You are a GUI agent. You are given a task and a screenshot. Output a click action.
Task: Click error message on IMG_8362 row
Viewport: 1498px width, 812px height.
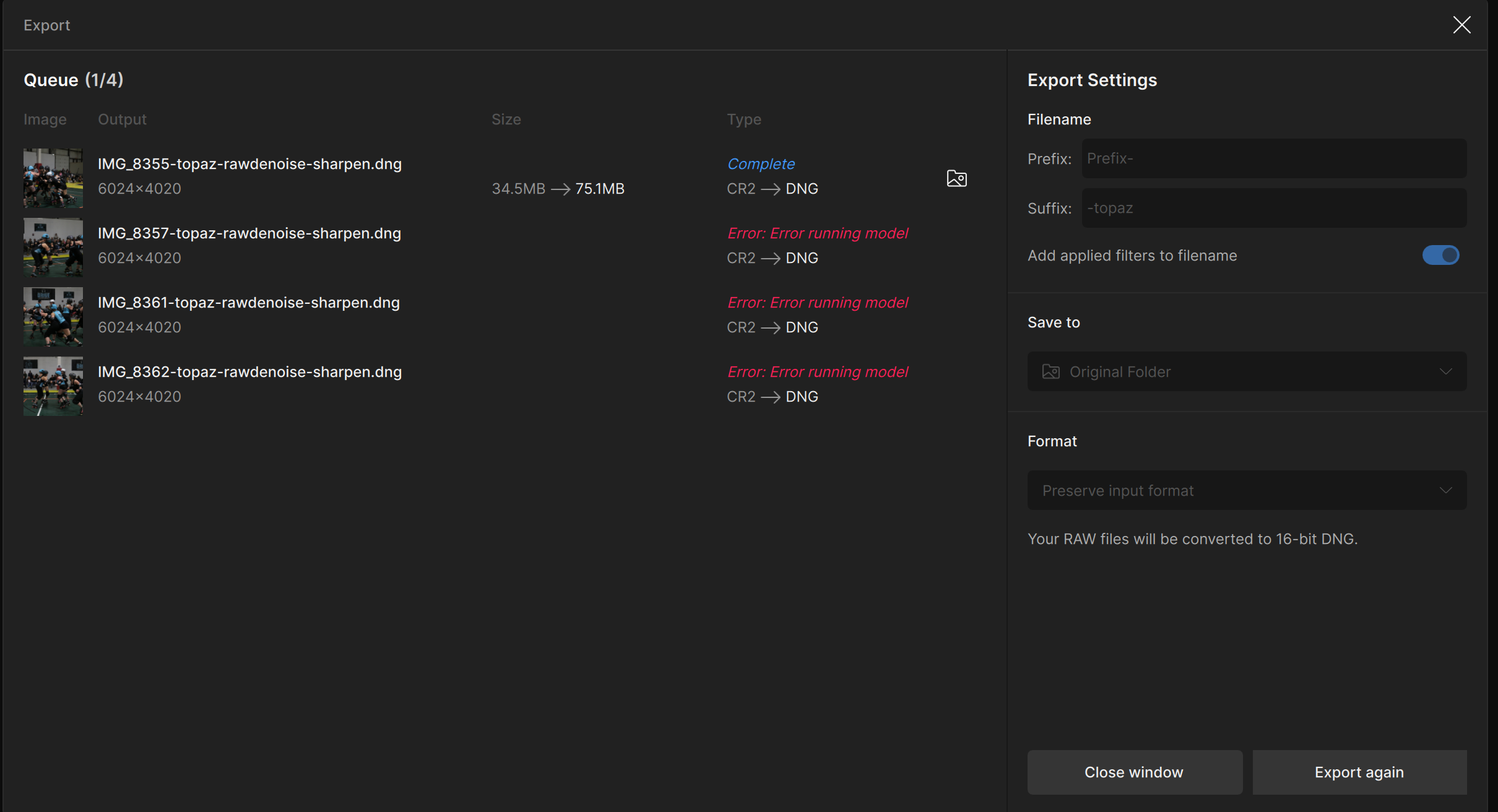click(x=817, y=372)
